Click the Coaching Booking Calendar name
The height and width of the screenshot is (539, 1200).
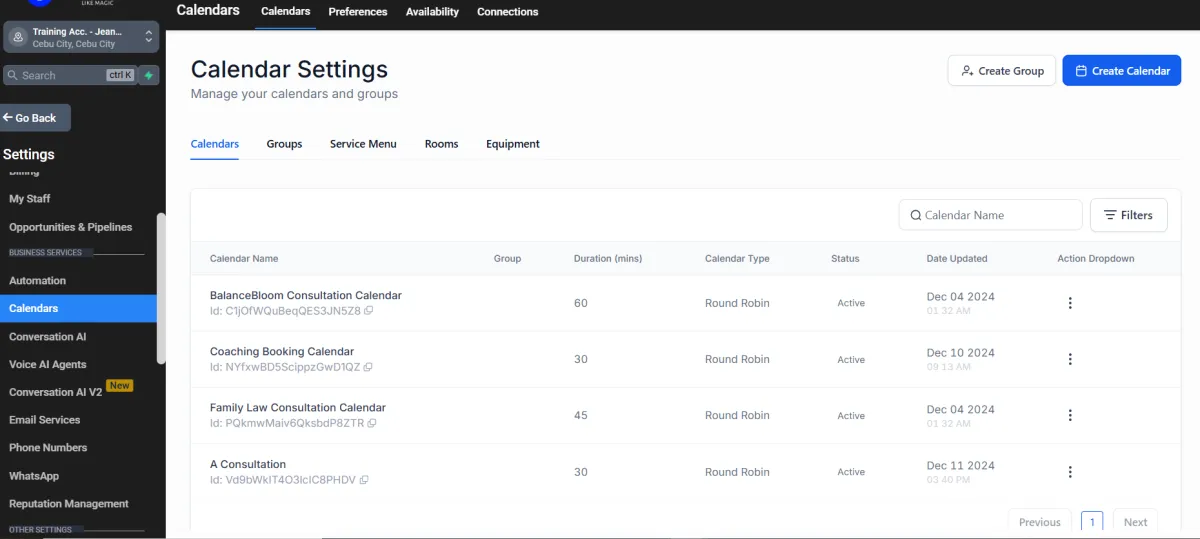(x=282, y=352)
